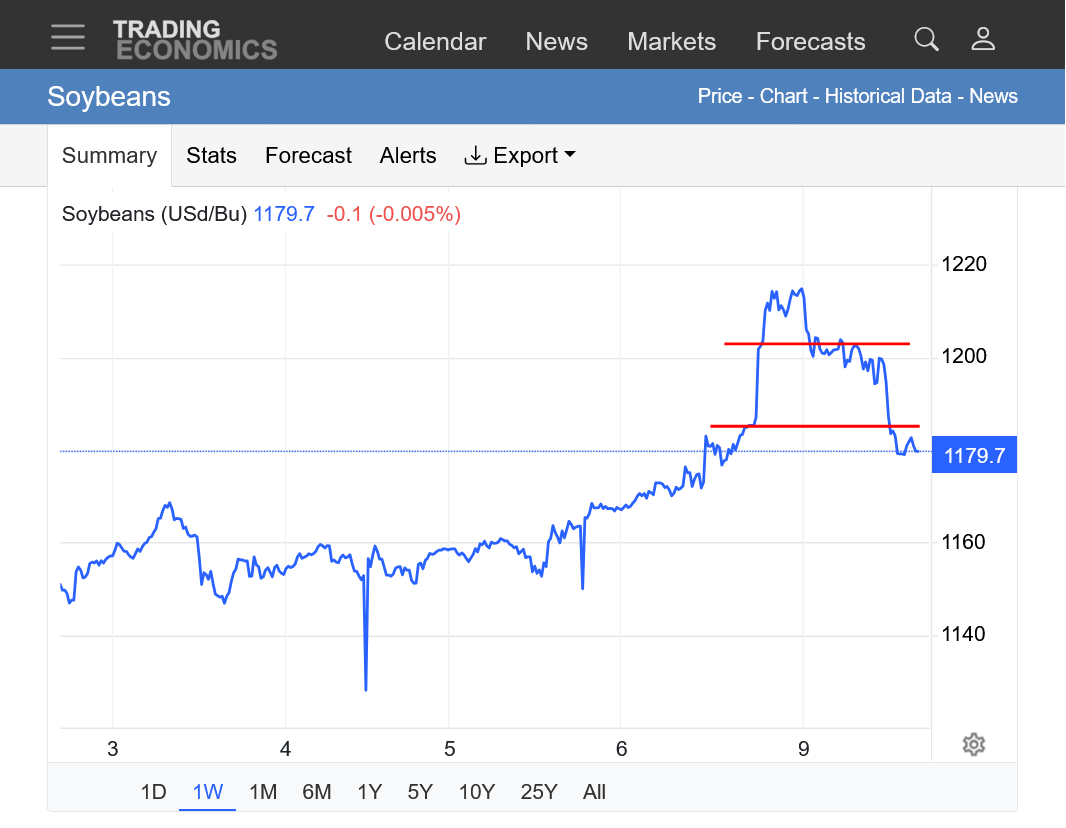The width and height of the screenshot is (1066, 828).
Task: Click the current price label 1179.7
Action: click(x=974, y=458)
